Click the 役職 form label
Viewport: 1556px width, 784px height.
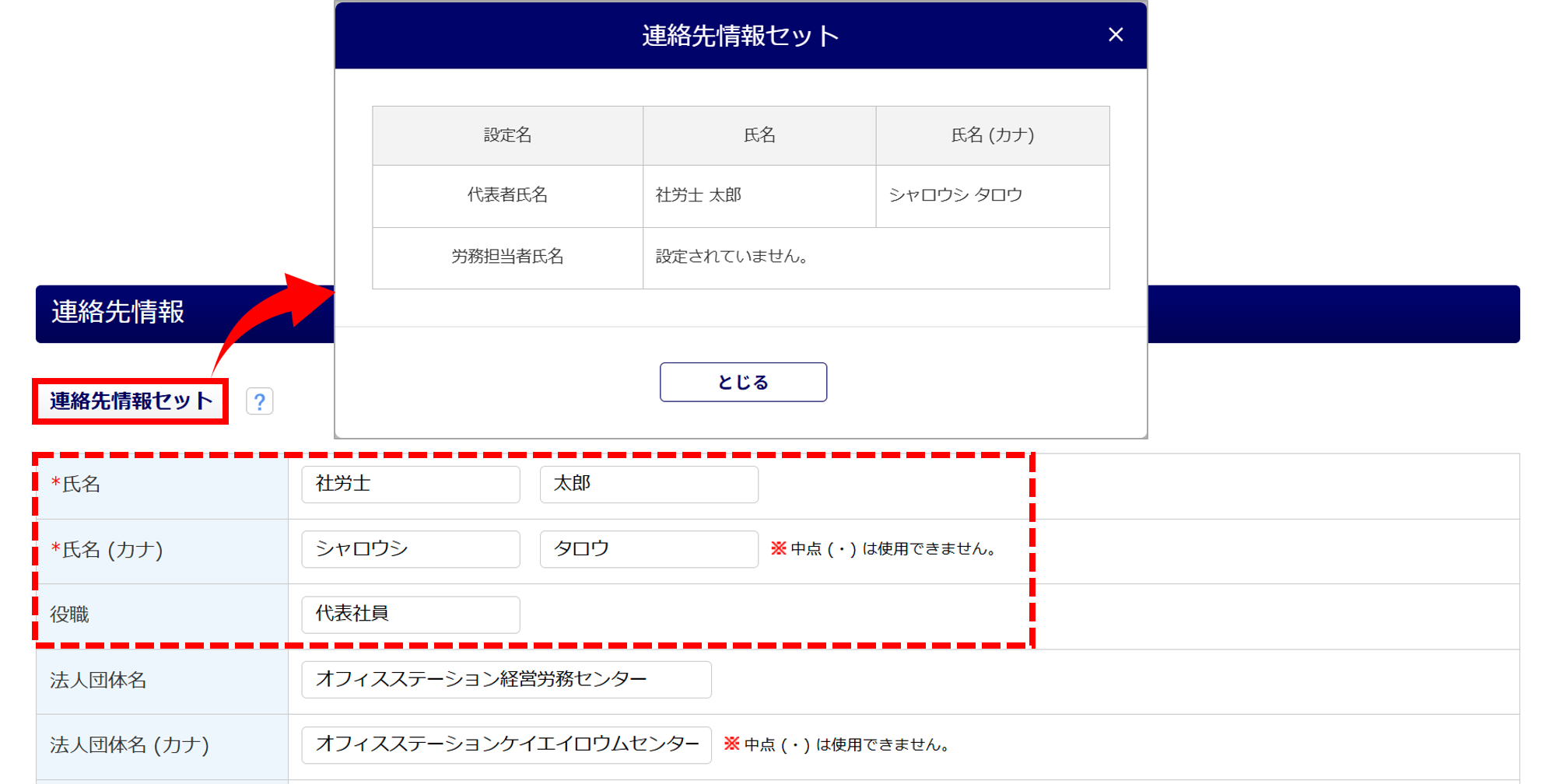70,615
